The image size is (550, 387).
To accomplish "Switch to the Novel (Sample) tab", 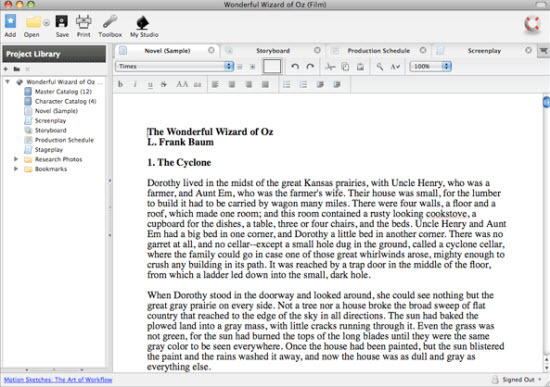I will coord(167,51).
